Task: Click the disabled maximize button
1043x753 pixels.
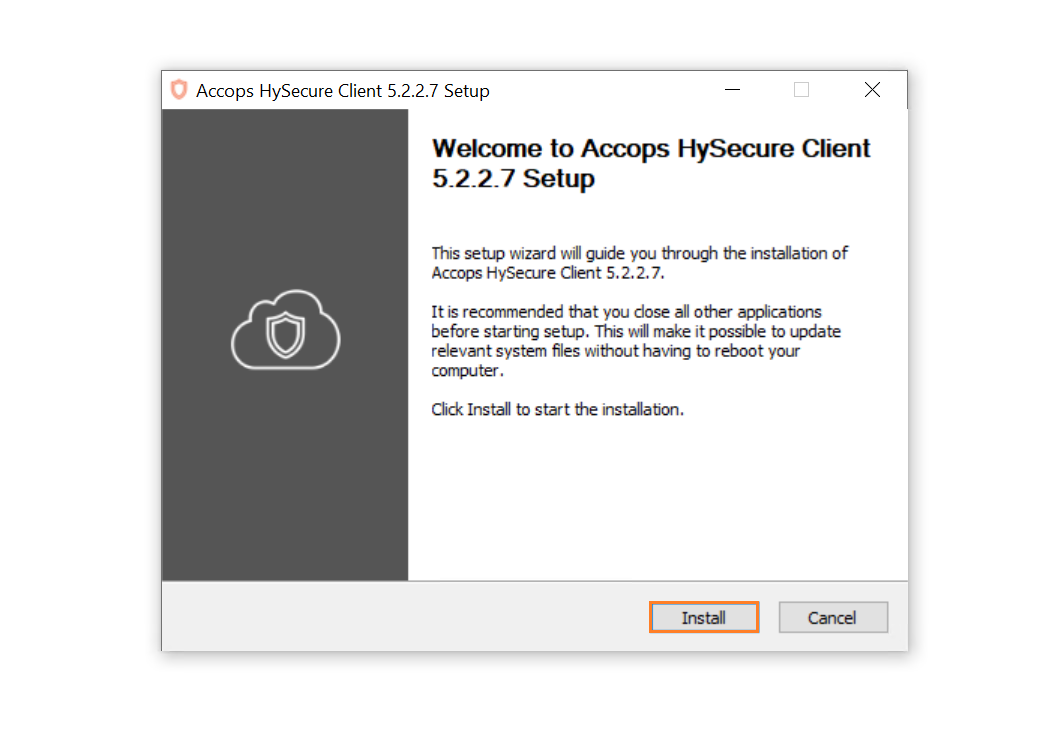Action: click(802, 90)
